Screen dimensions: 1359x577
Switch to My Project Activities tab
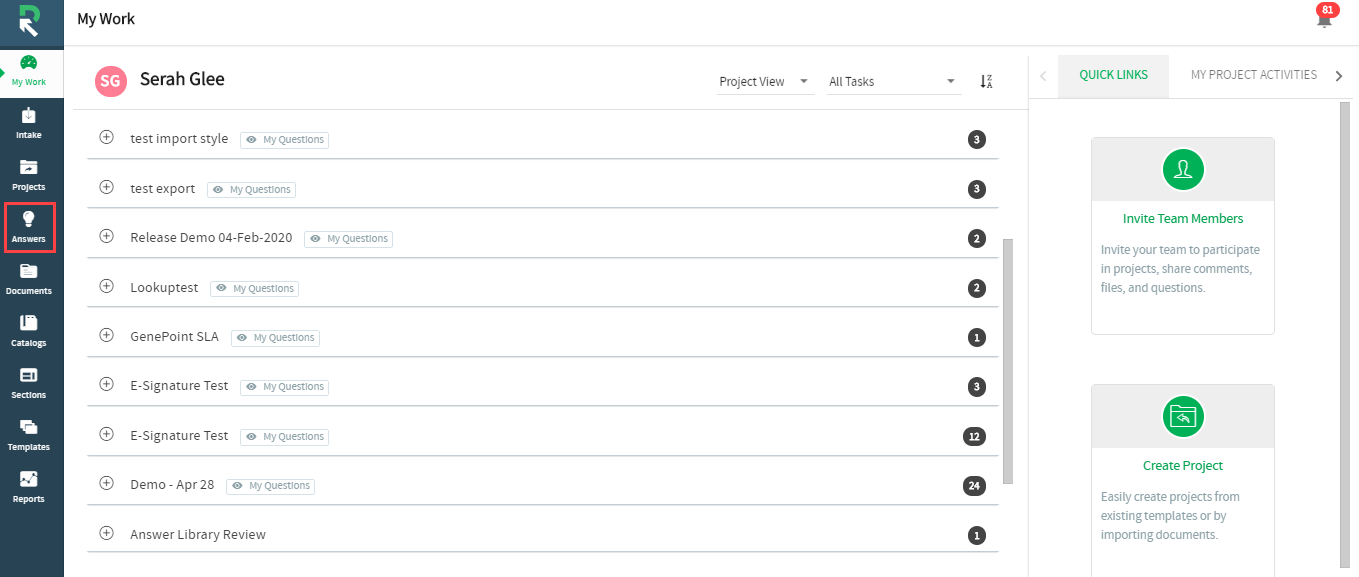pyautogui.click(x=1254, y=75)
